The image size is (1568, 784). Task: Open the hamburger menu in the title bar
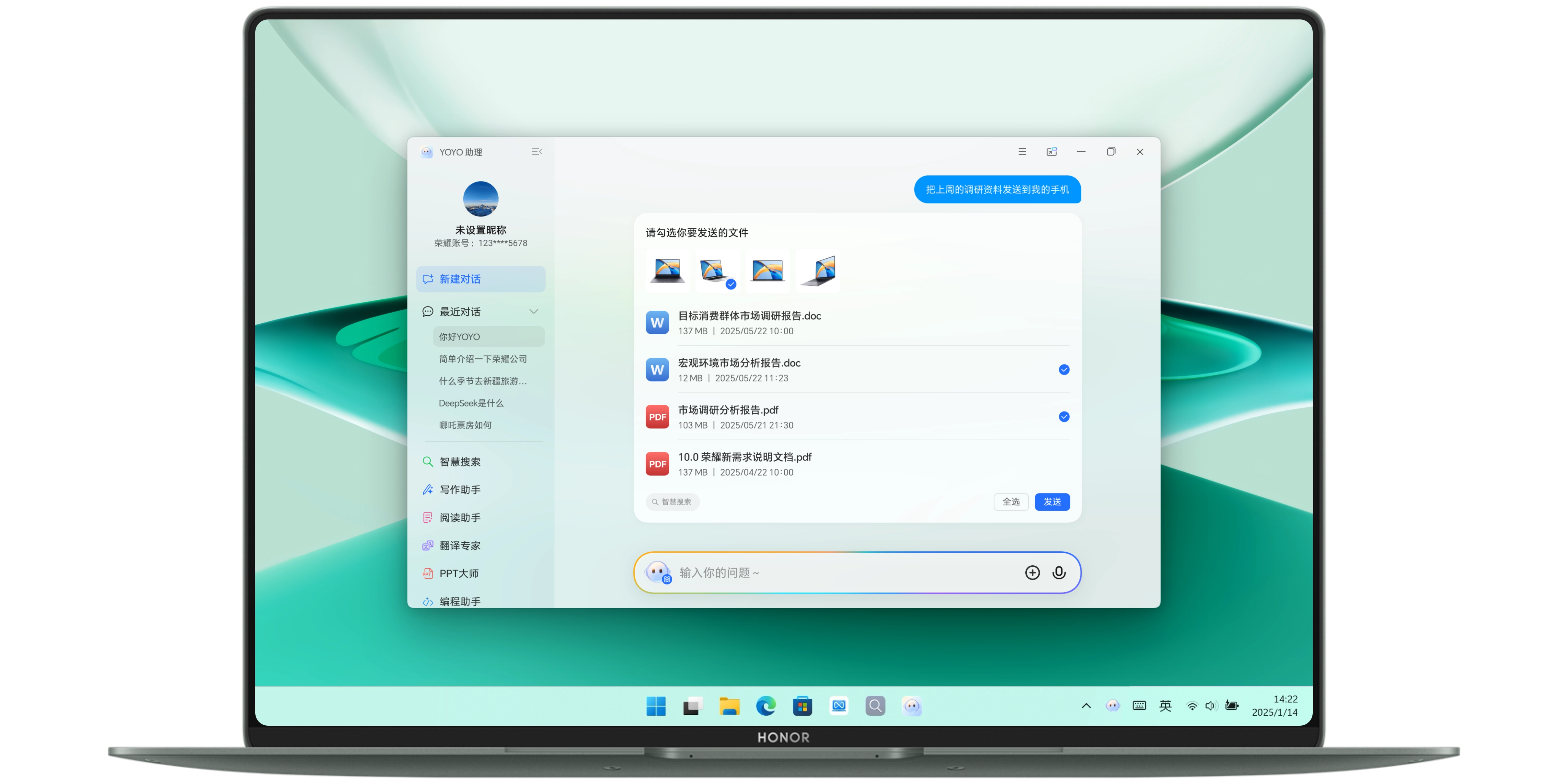pos(1022,152)
